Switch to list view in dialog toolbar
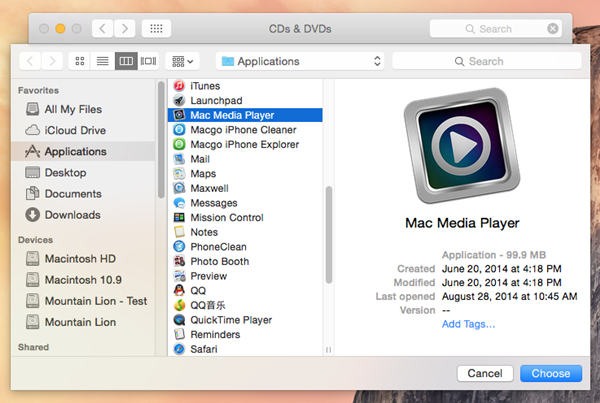 103,61
